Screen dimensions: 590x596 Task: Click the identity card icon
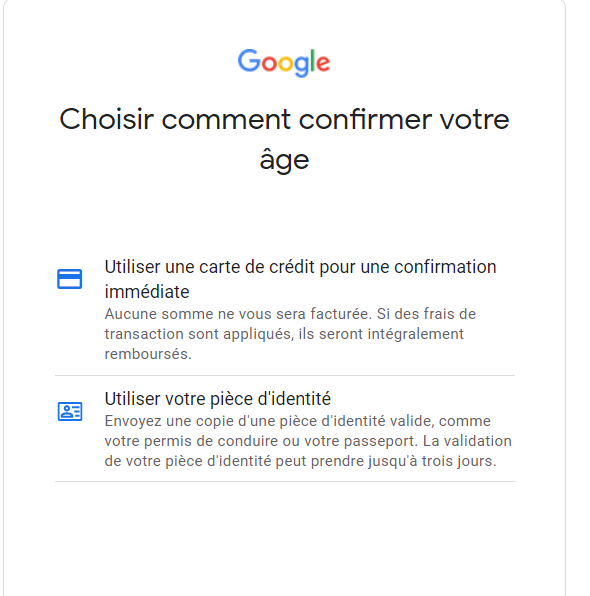coord(70,411)
